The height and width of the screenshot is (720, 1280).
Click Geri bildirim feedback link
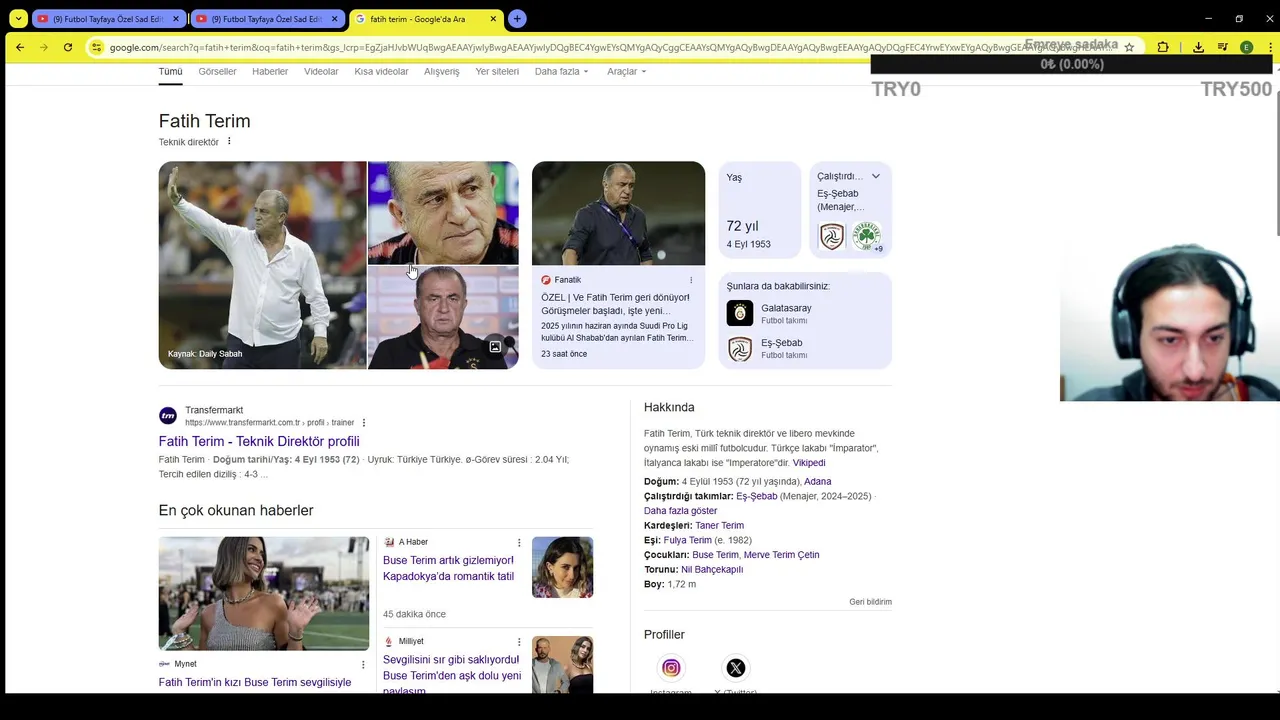(x=870, y=602)
